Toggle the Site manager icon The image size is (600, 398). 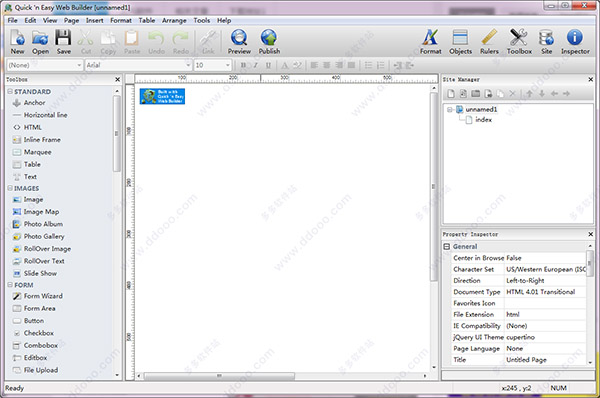tap(546, 42)
